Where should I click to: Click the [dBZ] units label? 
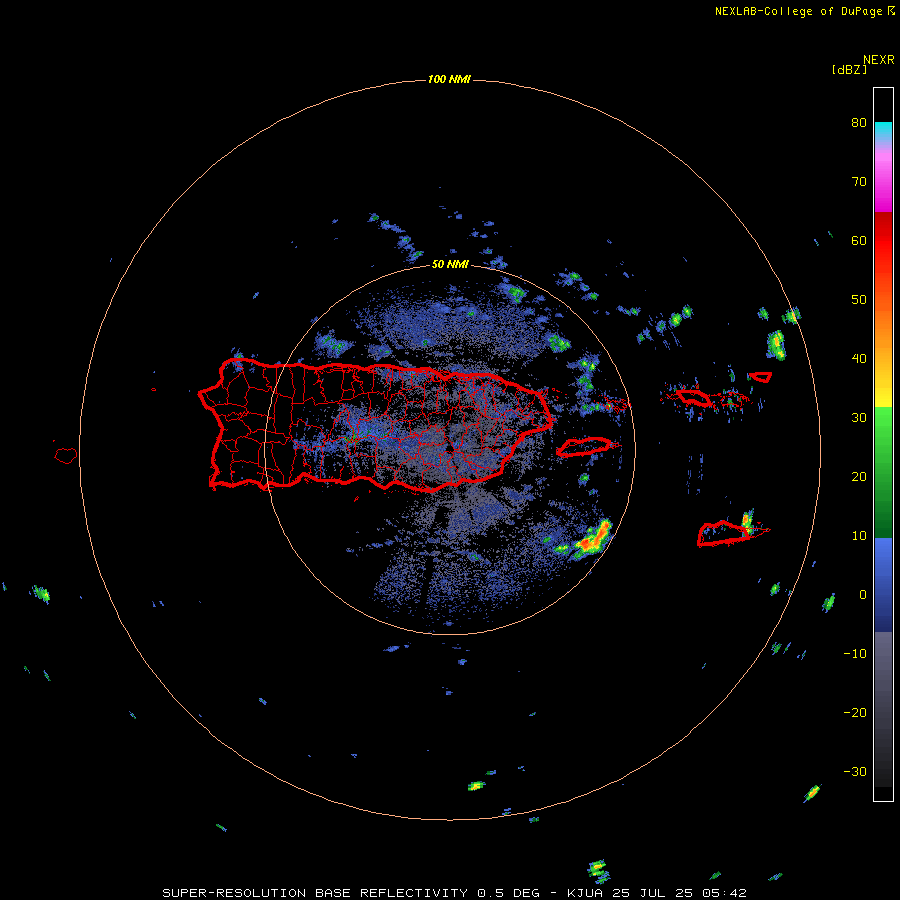[849, 69]
